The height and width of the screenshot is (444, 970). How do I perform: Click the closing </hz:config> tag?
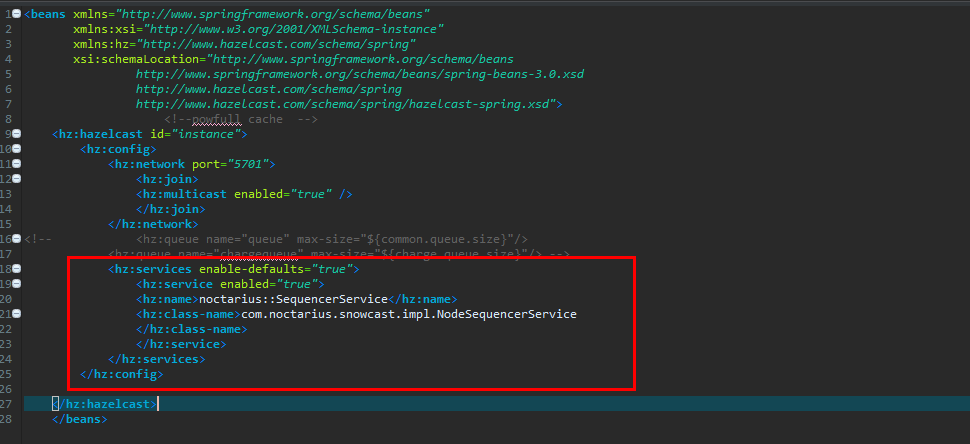pyautogui.click(x=121, y=374)
